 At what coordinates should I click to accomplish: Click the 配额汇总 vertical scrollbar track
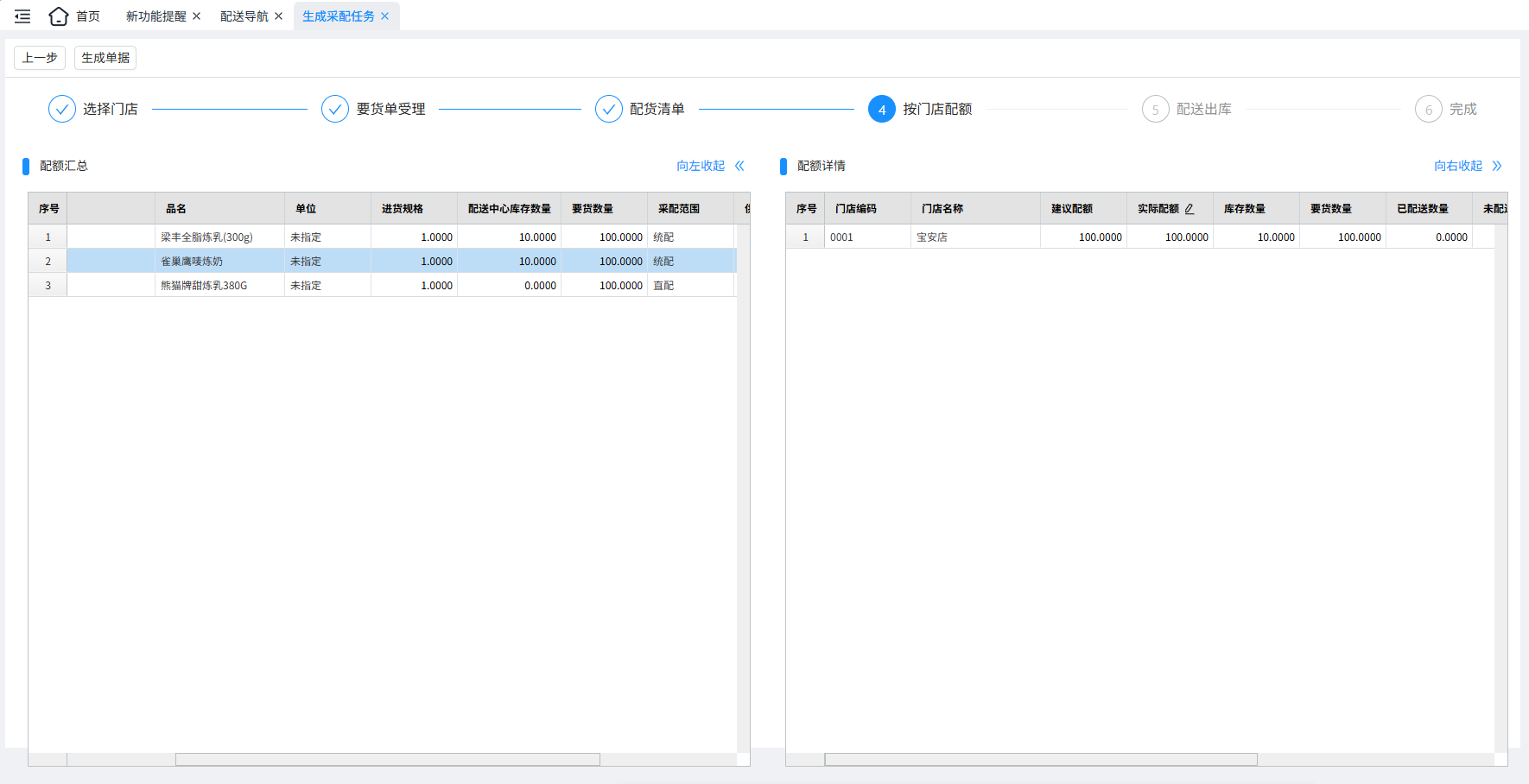743,489
